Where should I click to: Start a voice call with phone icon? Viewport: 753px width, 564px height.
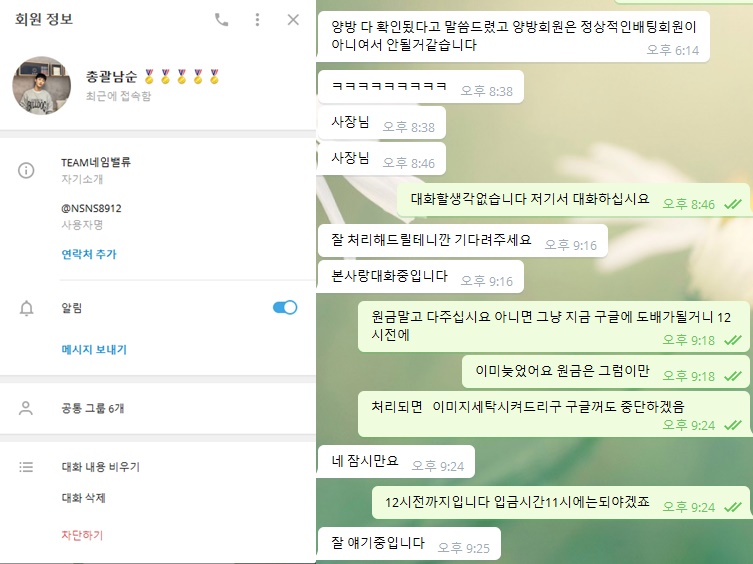(x=221, y=20)
